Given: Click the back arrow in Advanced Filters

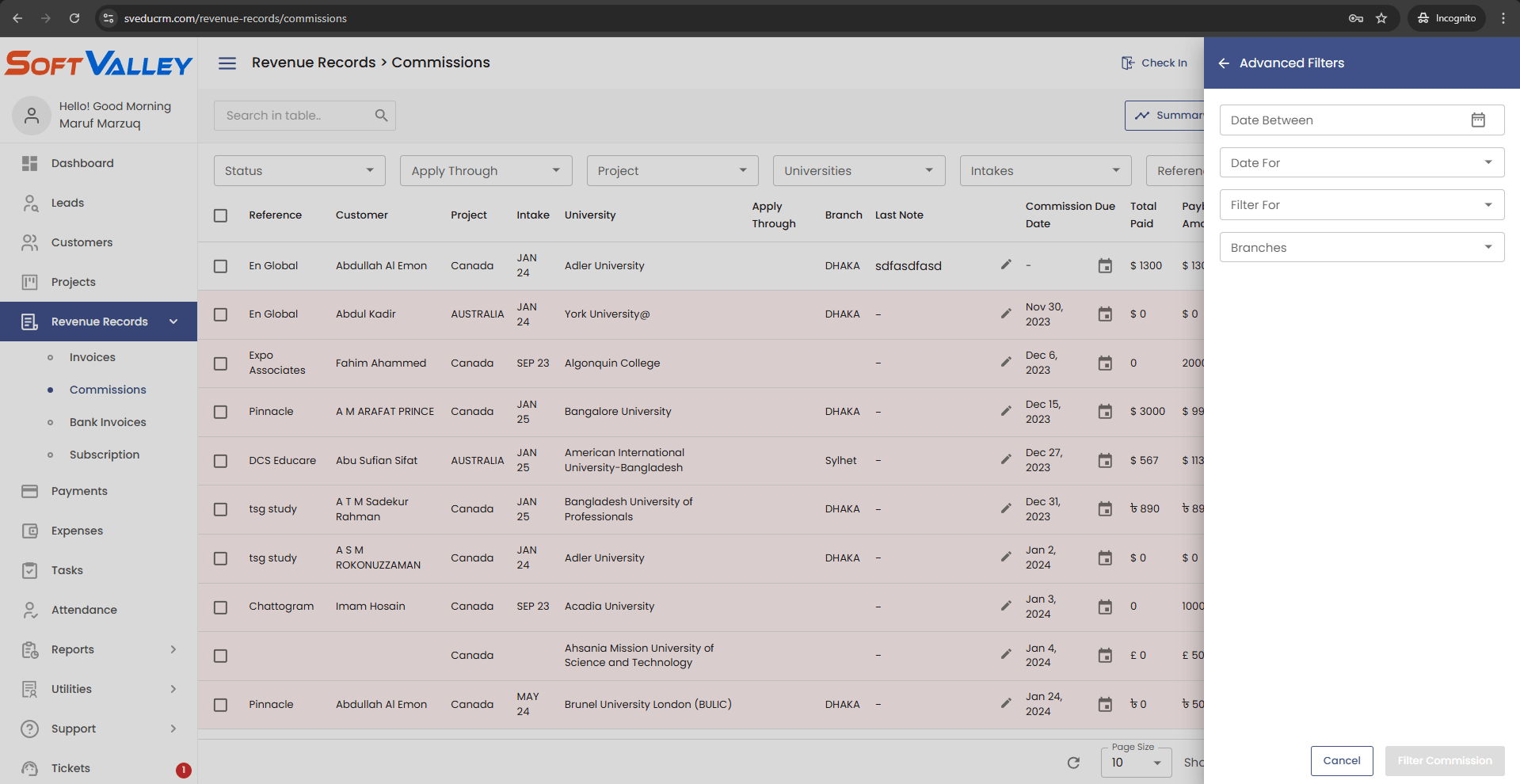Looking at the screenshot, I should click(1224, 63).
